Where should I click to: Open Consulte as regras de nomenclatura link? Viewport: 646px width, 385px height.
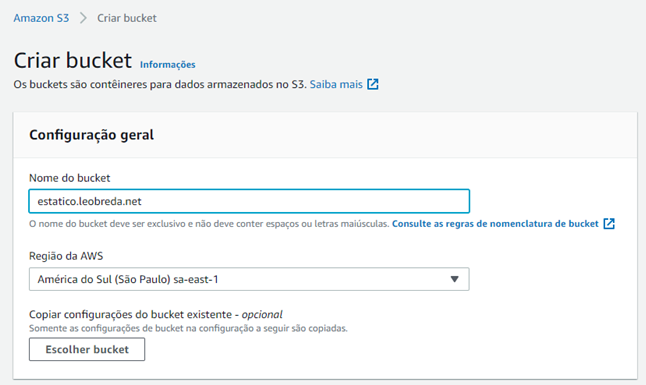click(x=495, y=224)
